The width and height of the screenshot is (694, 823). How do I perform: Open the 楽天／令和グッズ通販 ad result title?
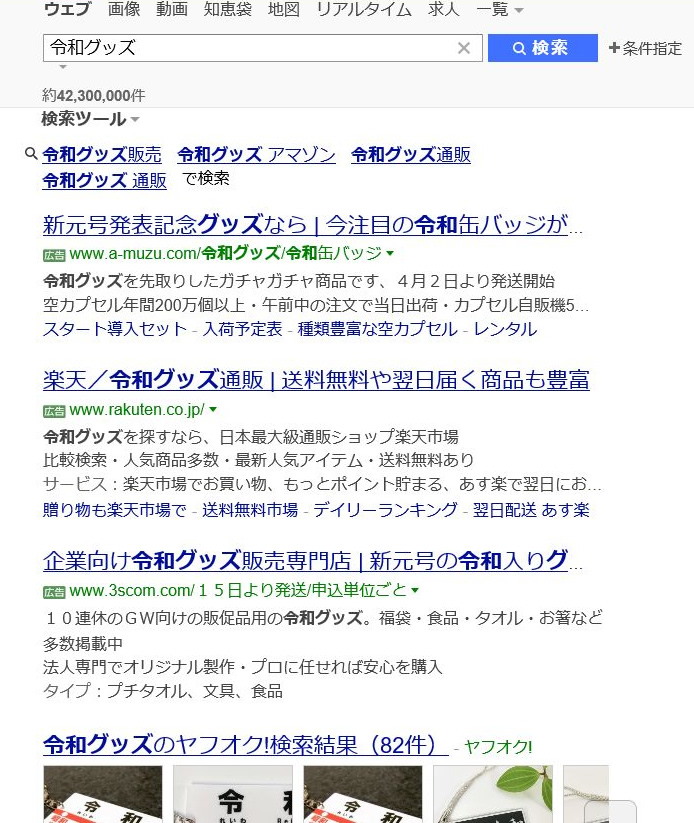click(316, 380)
